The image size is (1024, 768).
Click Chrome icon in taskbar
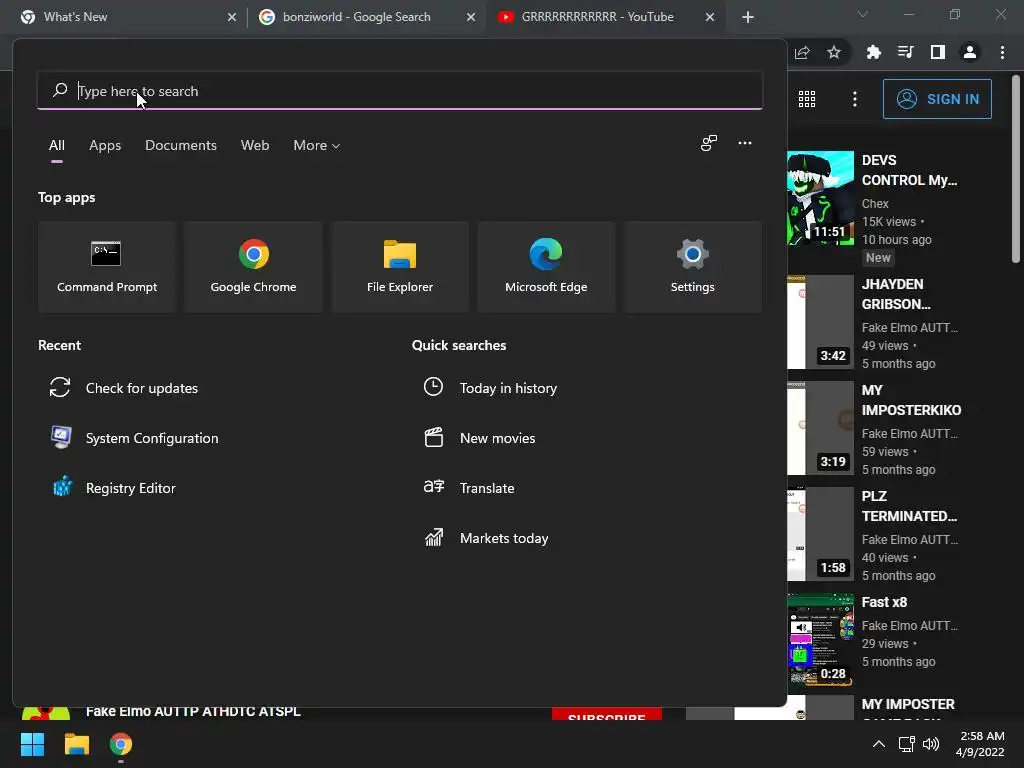[x=121, y=744]
